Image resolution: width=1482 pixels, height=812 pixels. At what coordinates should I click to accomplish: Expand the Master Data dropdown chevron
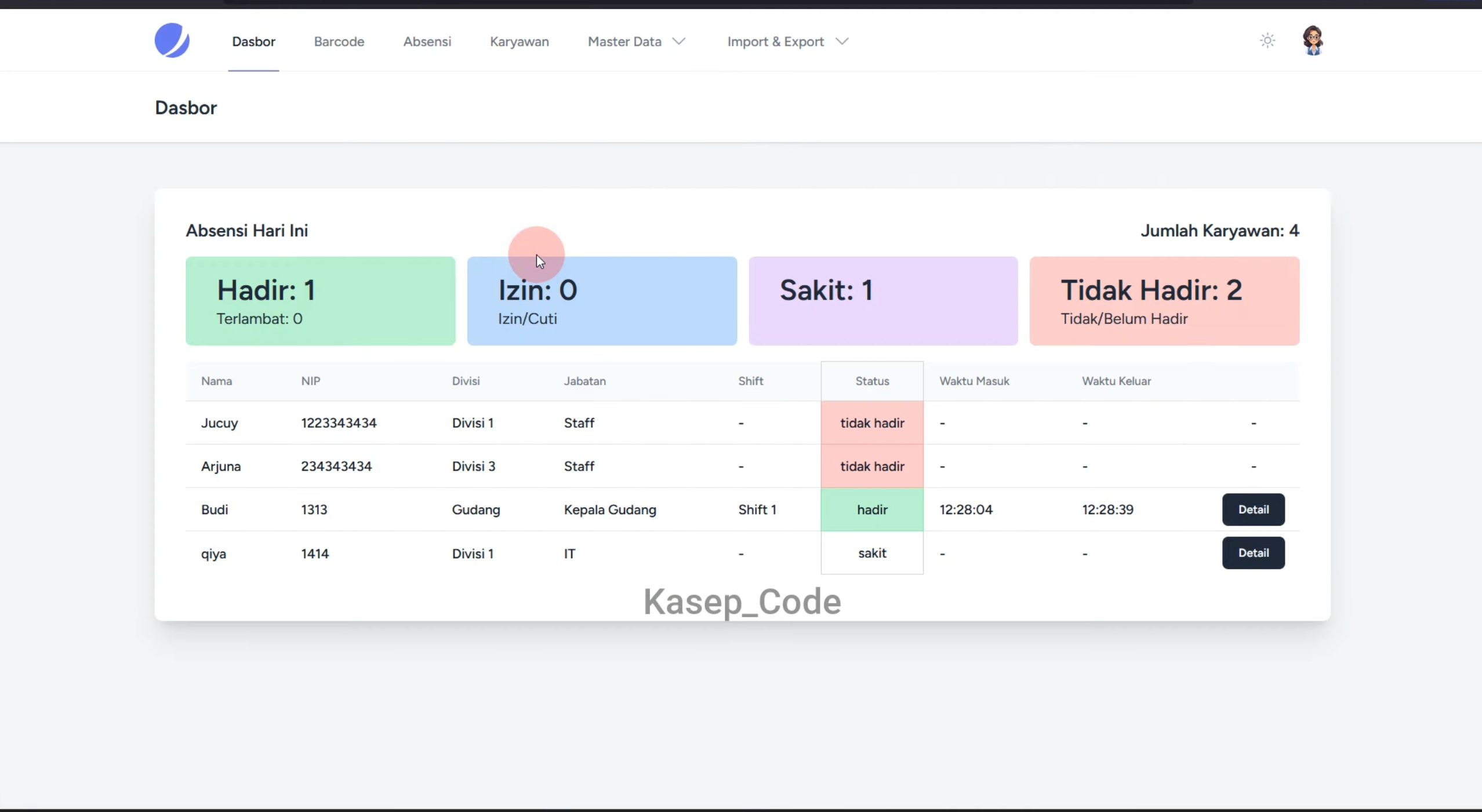679,42
